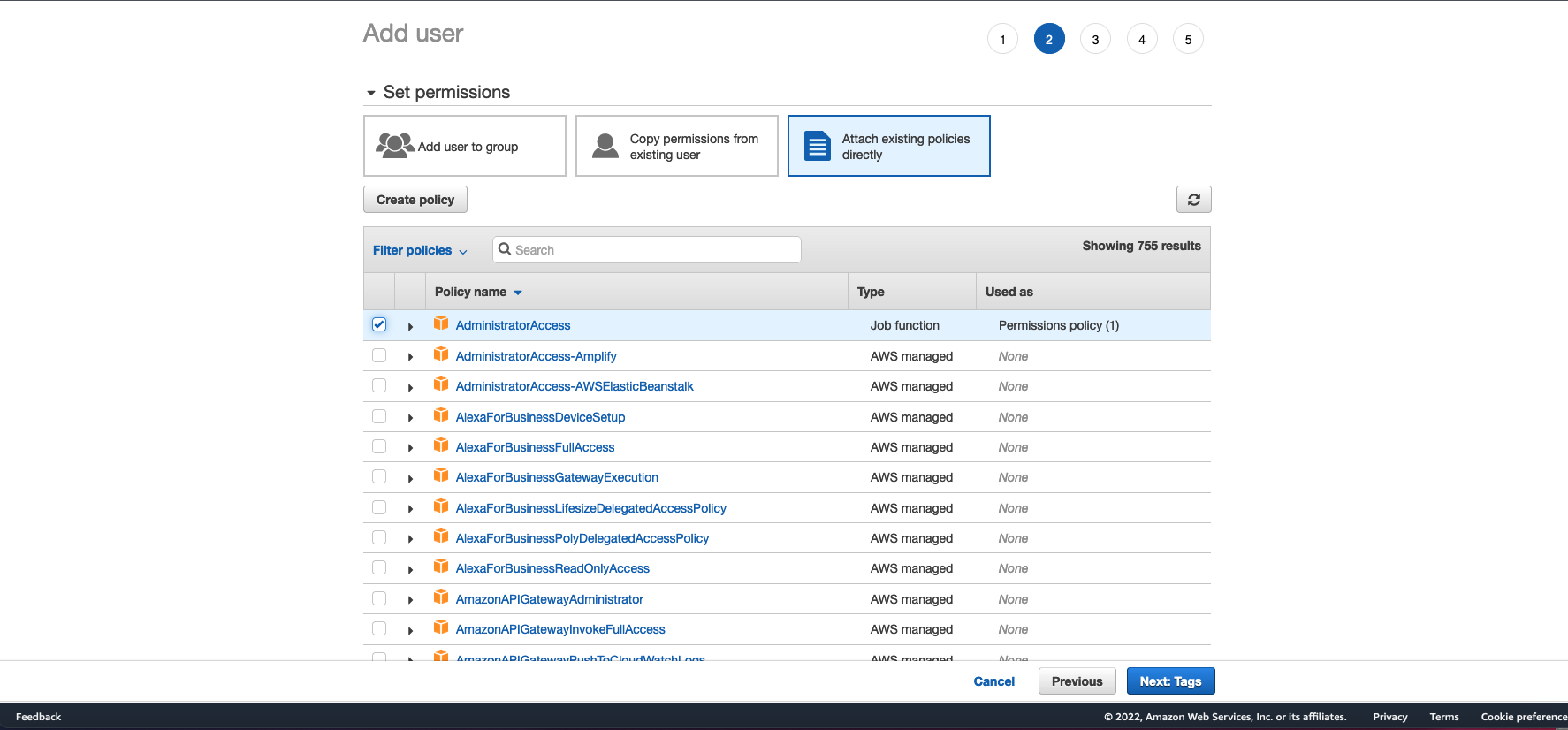Open the AdministratorAccess policy link

[x=513, y=325]
